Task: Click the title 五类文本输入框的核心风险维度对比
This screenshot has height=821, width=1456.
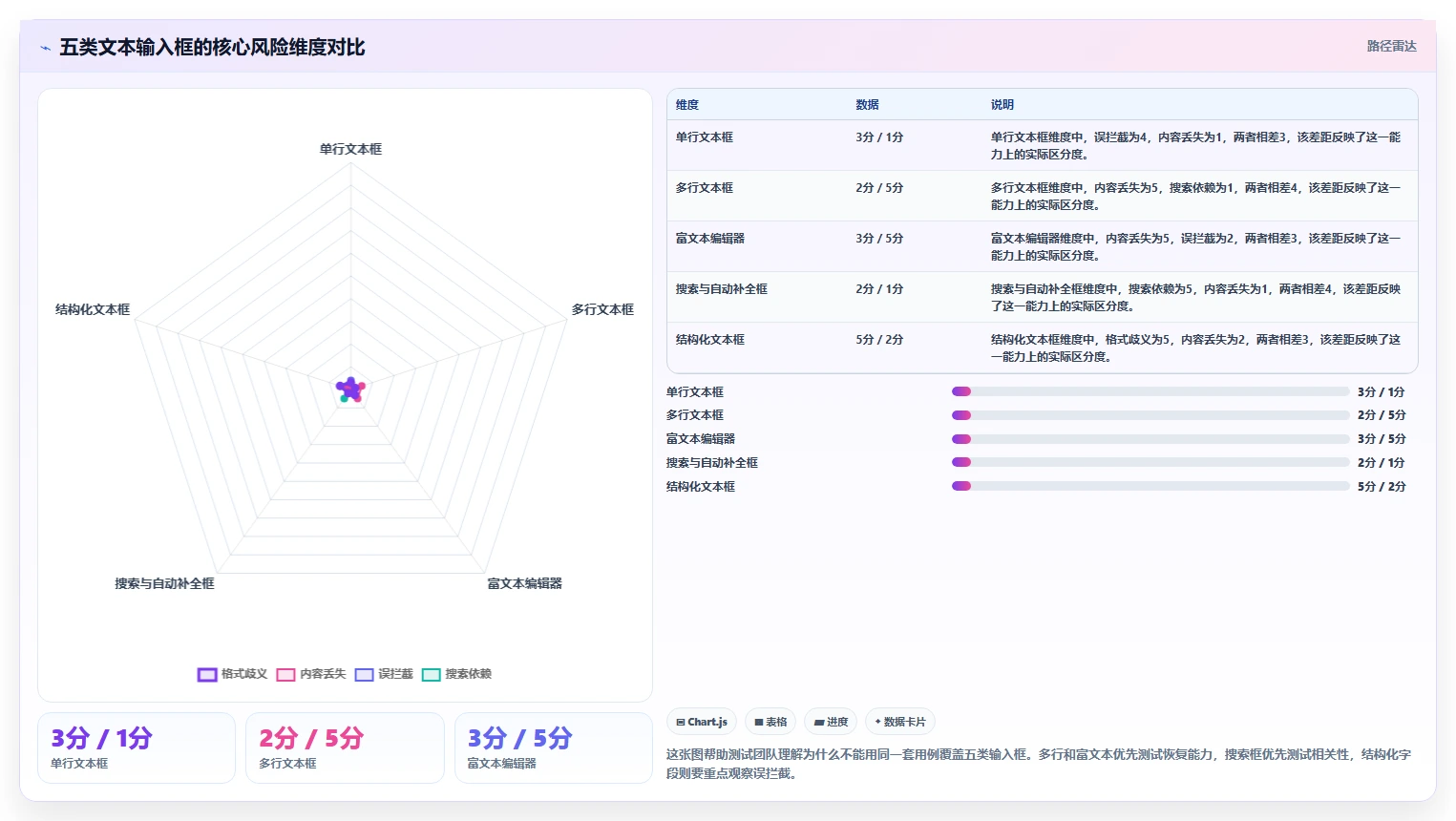Action: pyautogui.click(x=212, y=48)
